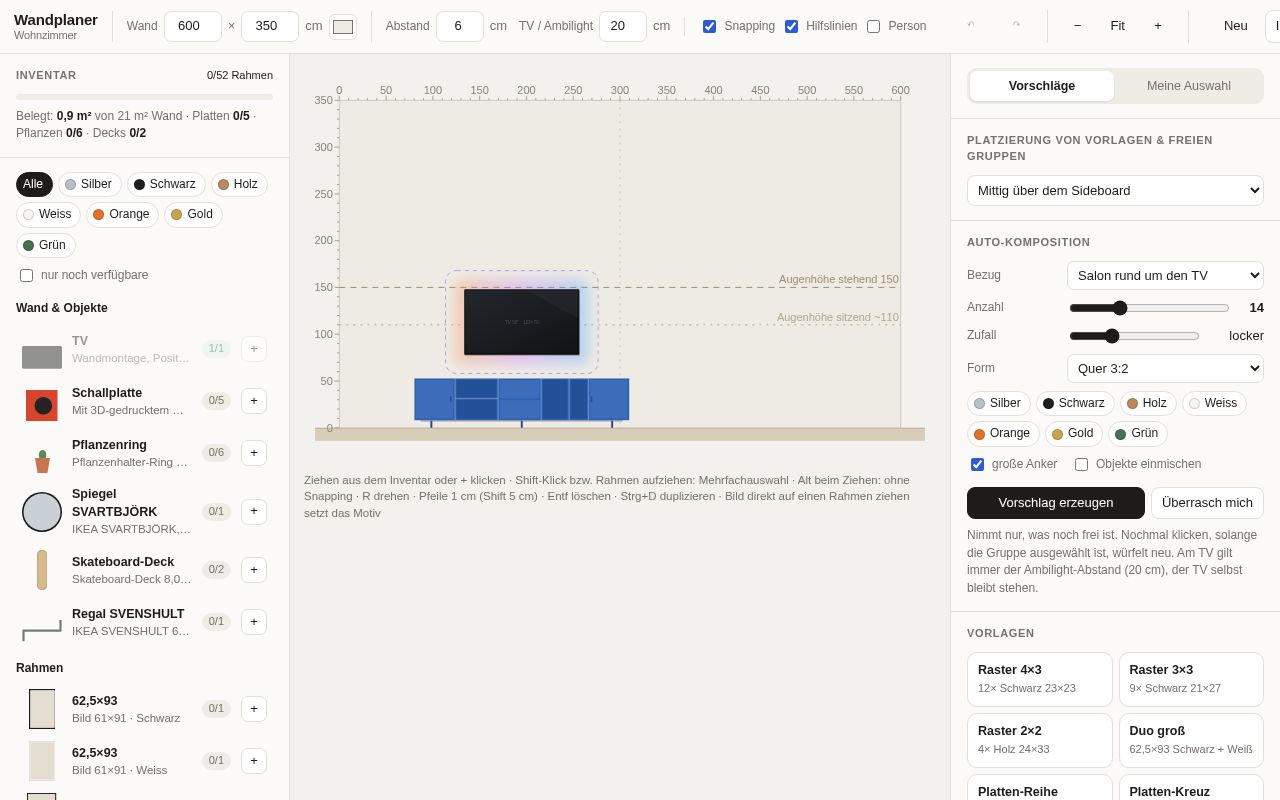This screenshot has height=800, width=1280.
Task: Filter inventory by Silber color
Action: click(89, 185)
